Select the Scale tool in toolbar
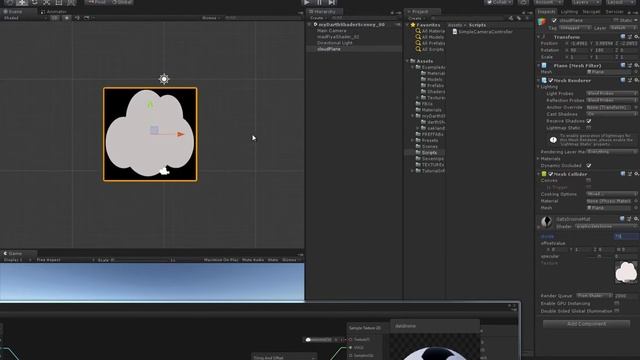The height and width of the screenshot is (360, 640). pyautogui.click(x=47, y=2)
